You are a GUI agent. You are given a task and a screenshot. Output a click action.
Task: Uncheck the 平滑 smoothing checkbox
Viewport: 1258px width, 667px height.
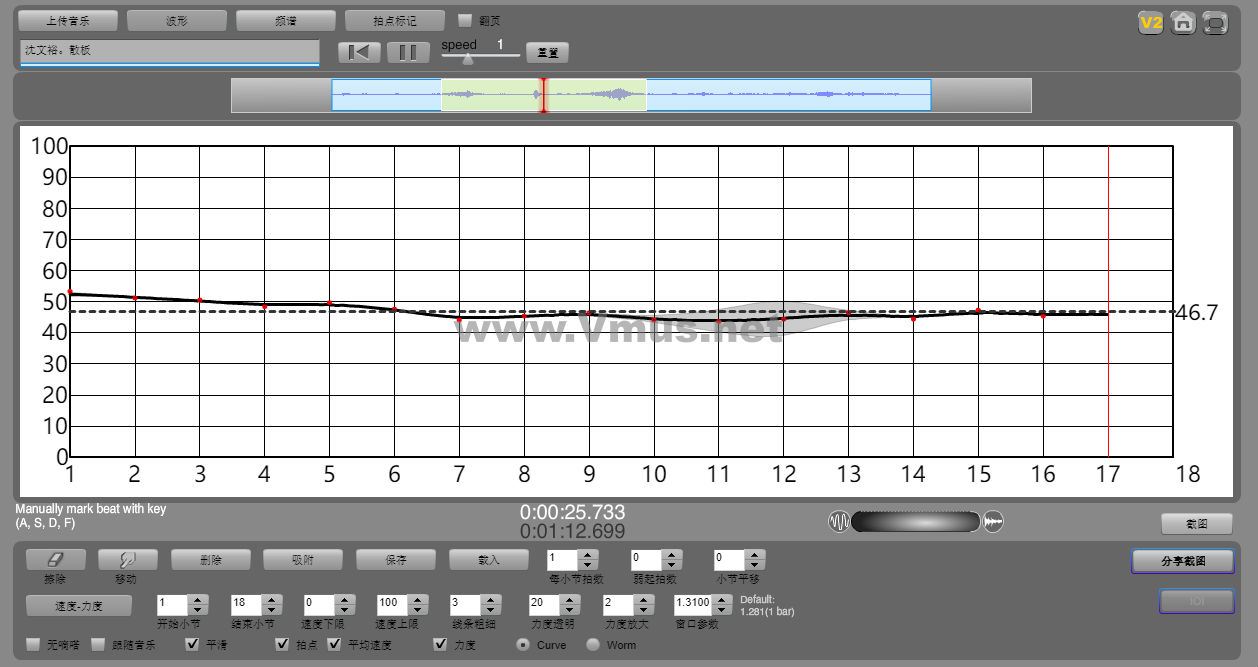194,645
